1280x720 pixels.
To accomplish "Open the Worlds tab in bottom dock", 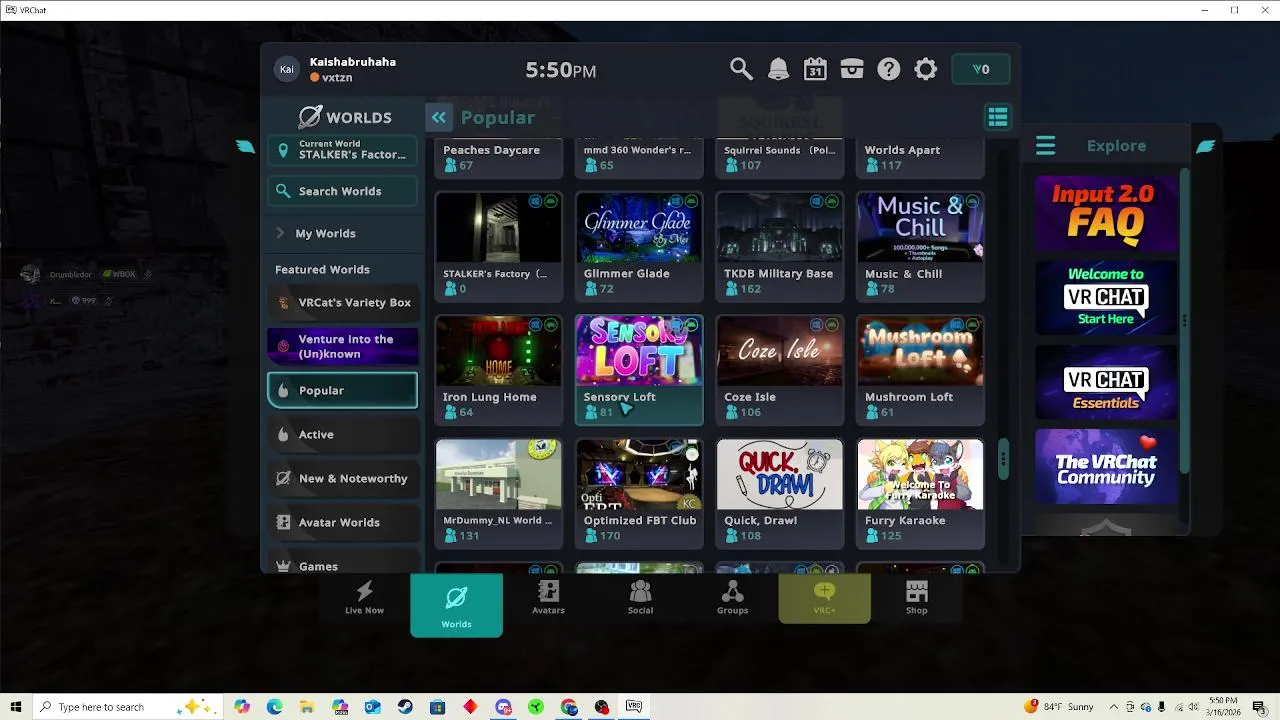I will 456,605.
